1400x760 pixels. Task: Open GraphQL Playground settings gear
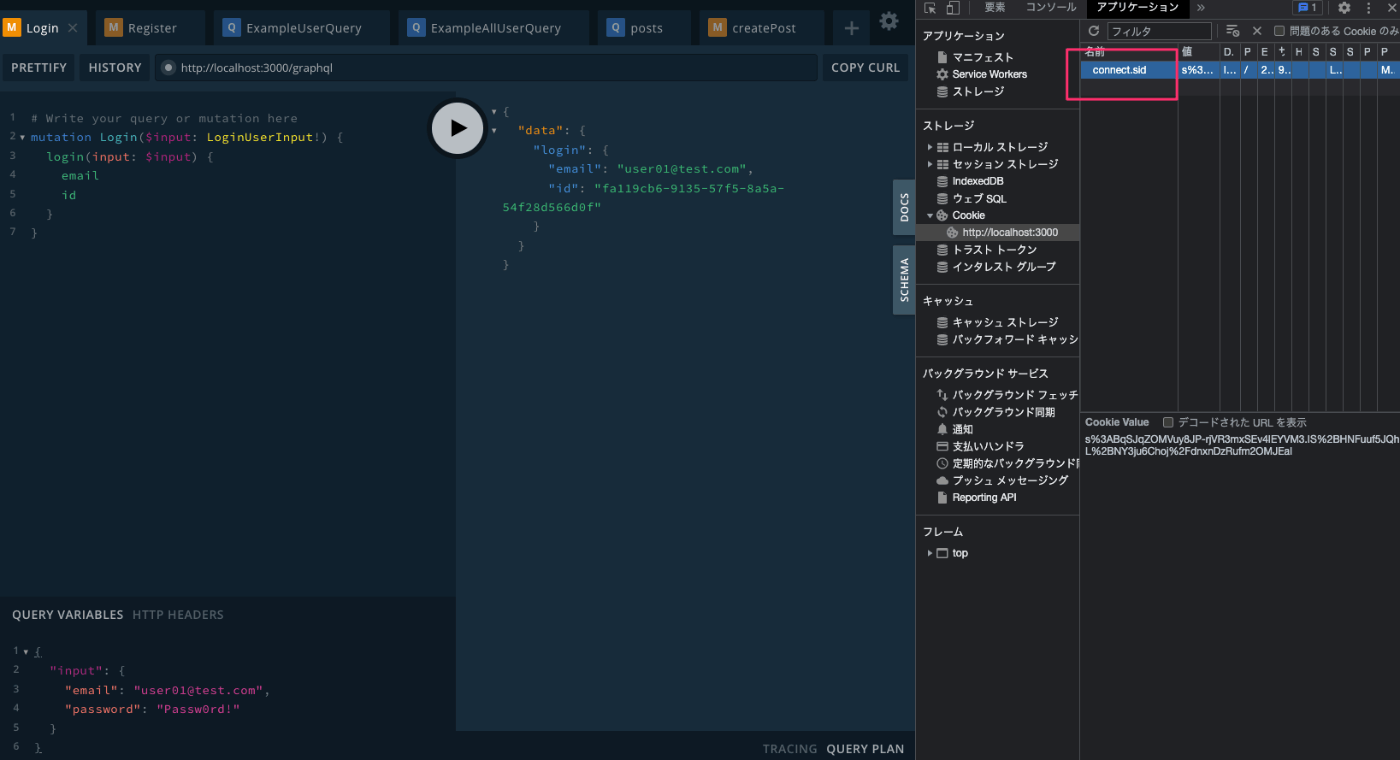click(x=888, y=21)
